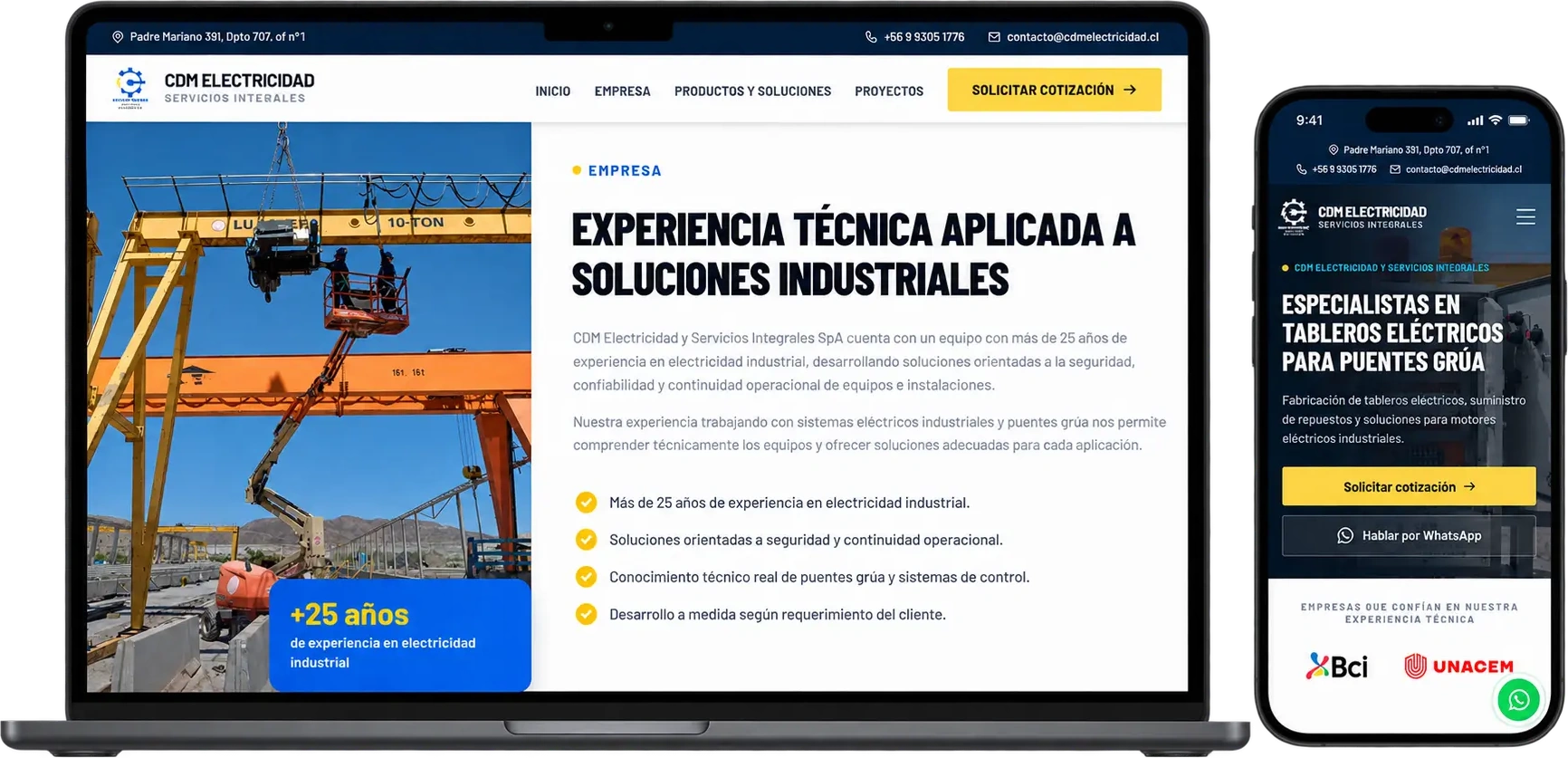Tap 'Solicitar cotización' on the phone
1568x758 pixels.
[1409, 486]
